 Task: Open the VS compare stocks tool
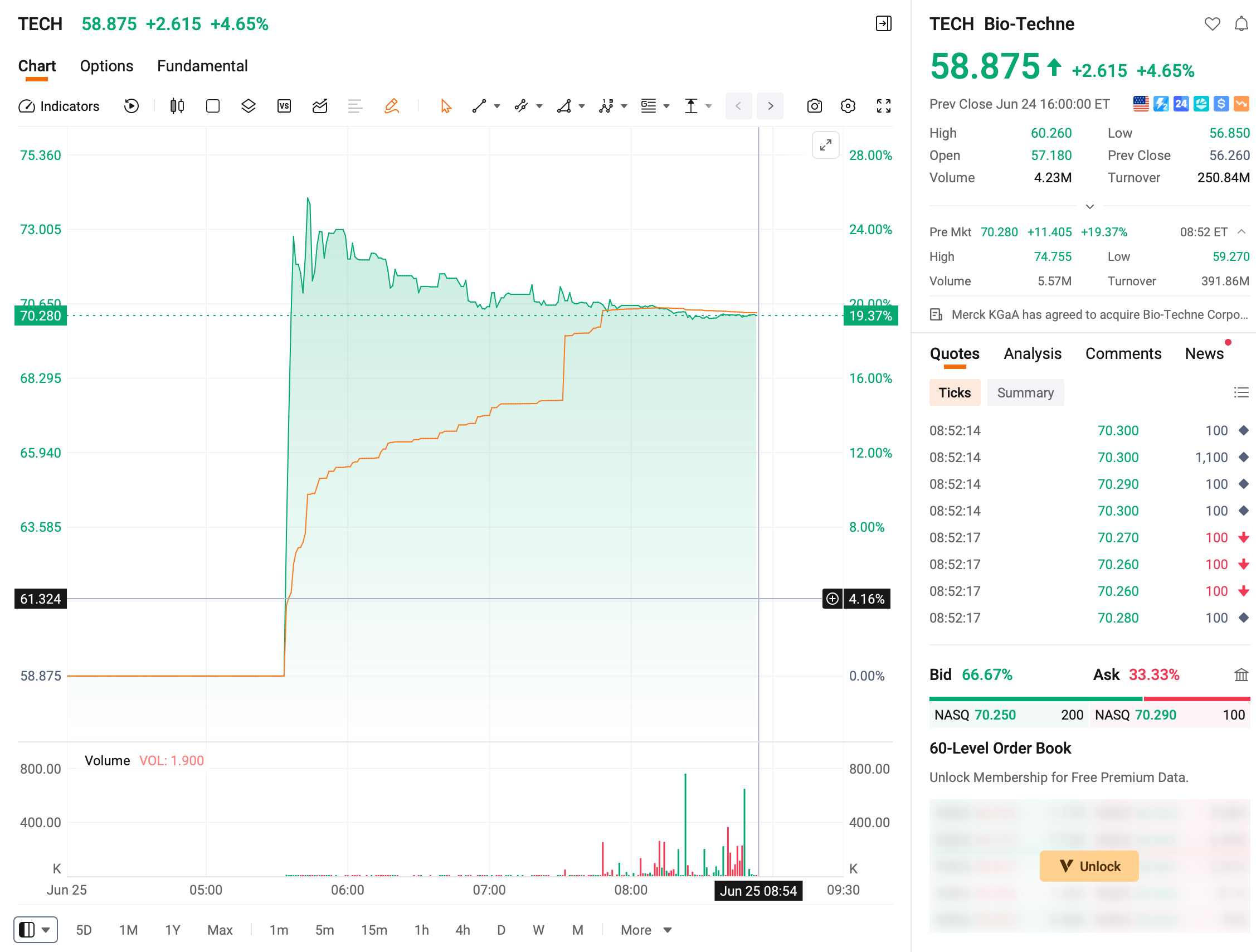[284, 106]
